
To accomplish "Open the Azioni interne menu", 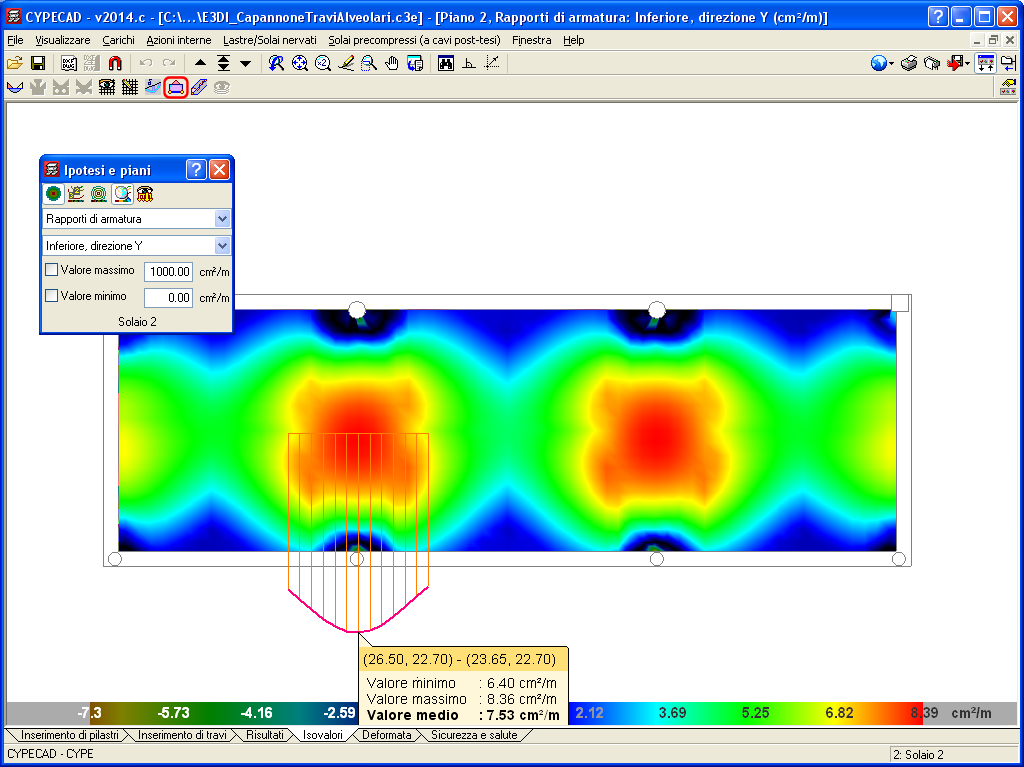I will click(x=179, y=40).
